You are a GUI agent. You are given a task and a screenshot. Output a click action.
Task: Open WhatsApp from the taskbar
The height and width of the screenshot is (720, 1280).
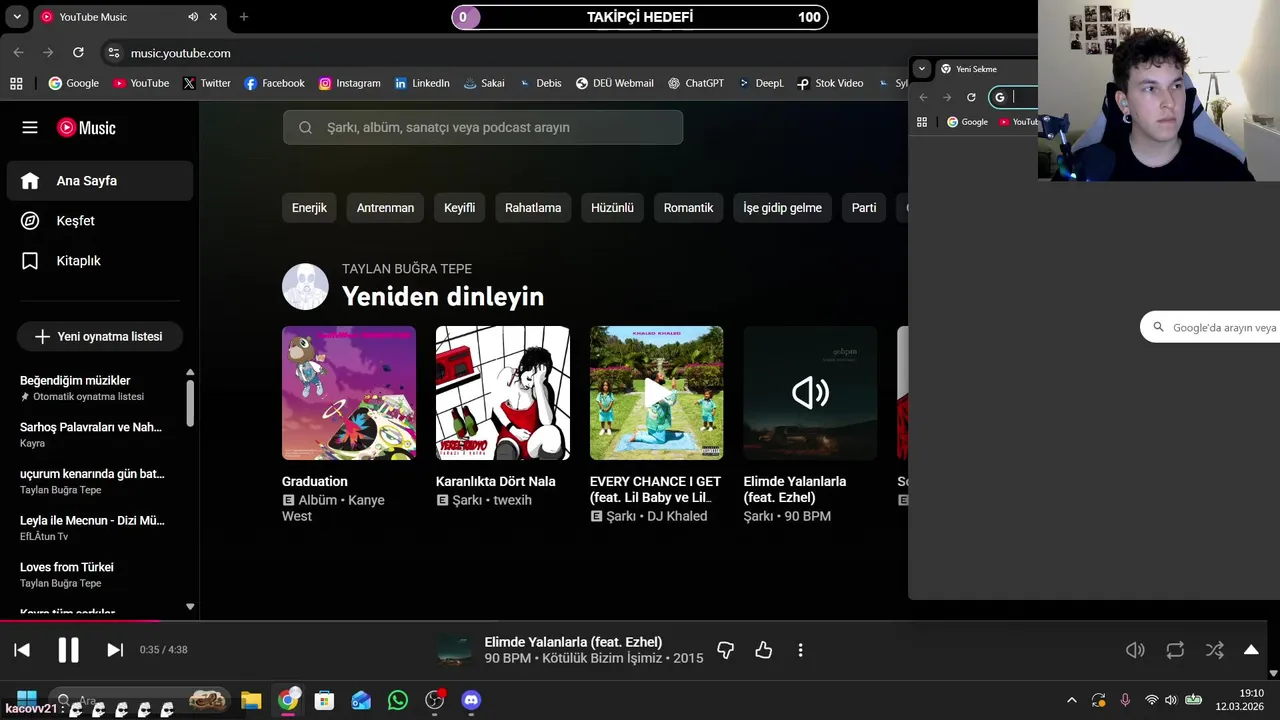[398, 700]
